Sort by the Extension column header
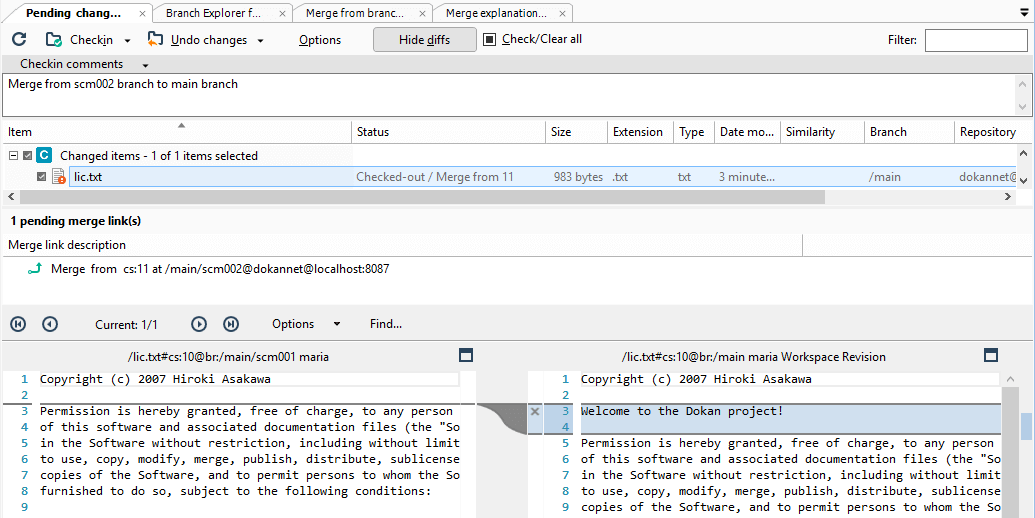1035x518 pixels. [x=640, y=132]
